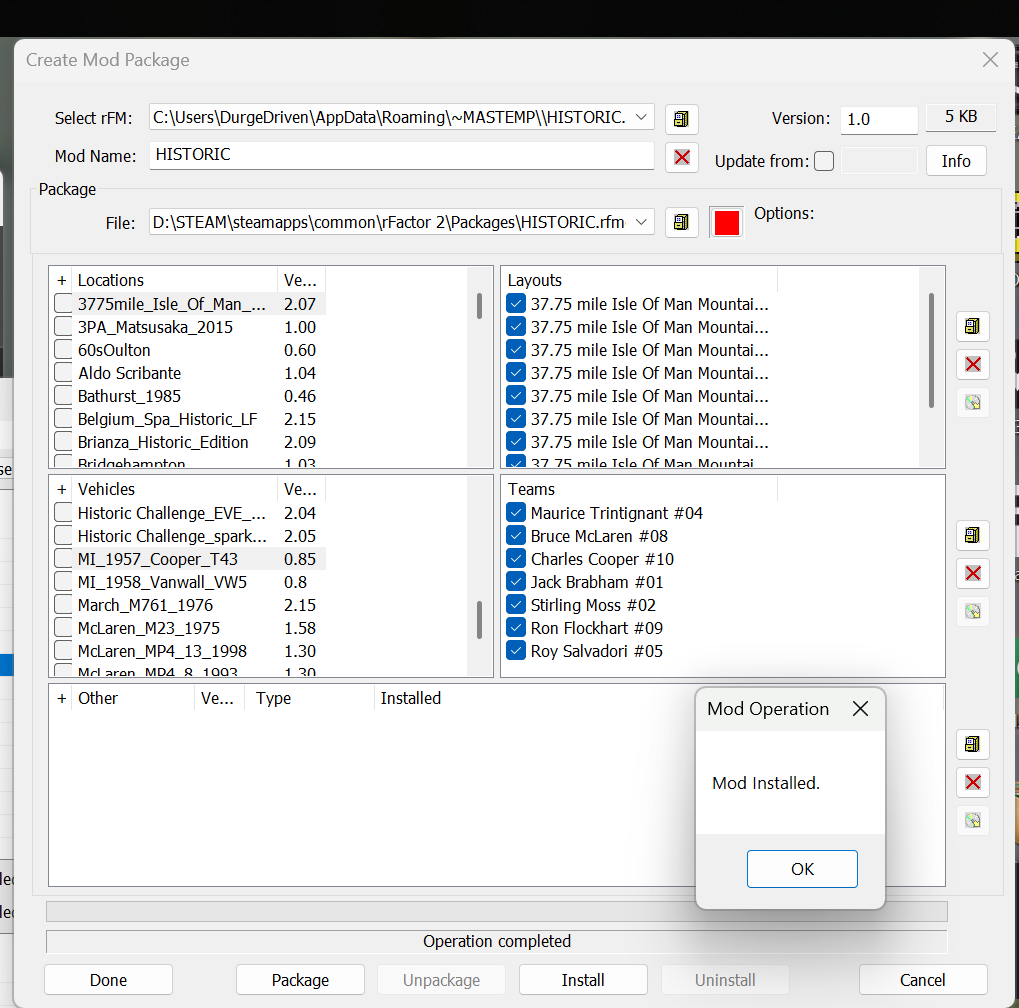Select MI_1958_Vanwall_VW5 vehicle row

pos(190,582)
